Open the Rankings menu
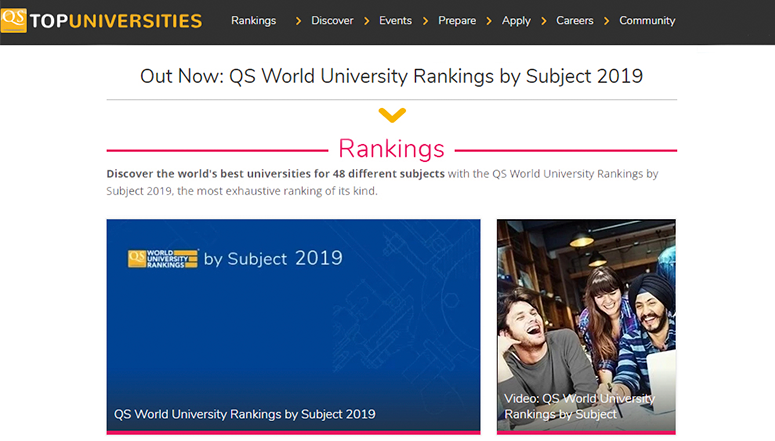The image size is (775, 441). pyautogui.click(x=254, y=21)
